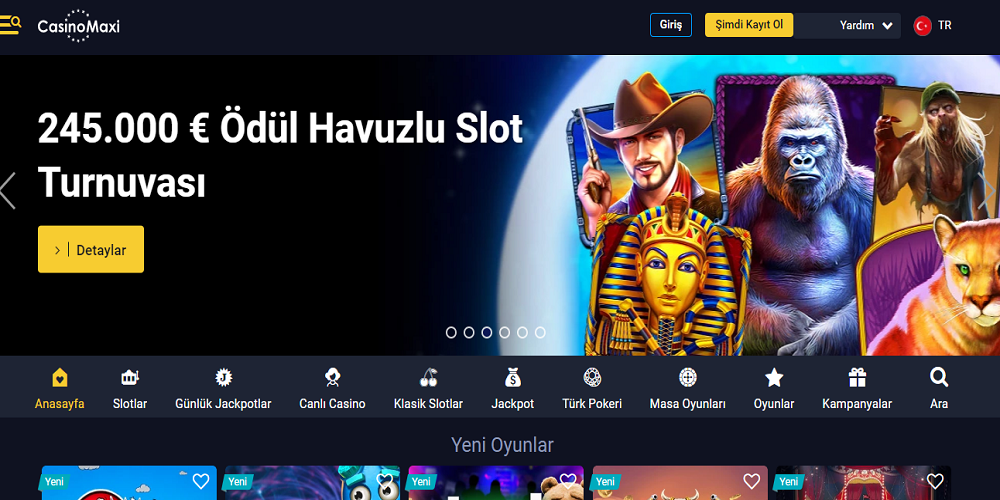This screenshot has width=1000, height=500.
Task: Open the hamburger search menu icon
Action: (10, 26)
